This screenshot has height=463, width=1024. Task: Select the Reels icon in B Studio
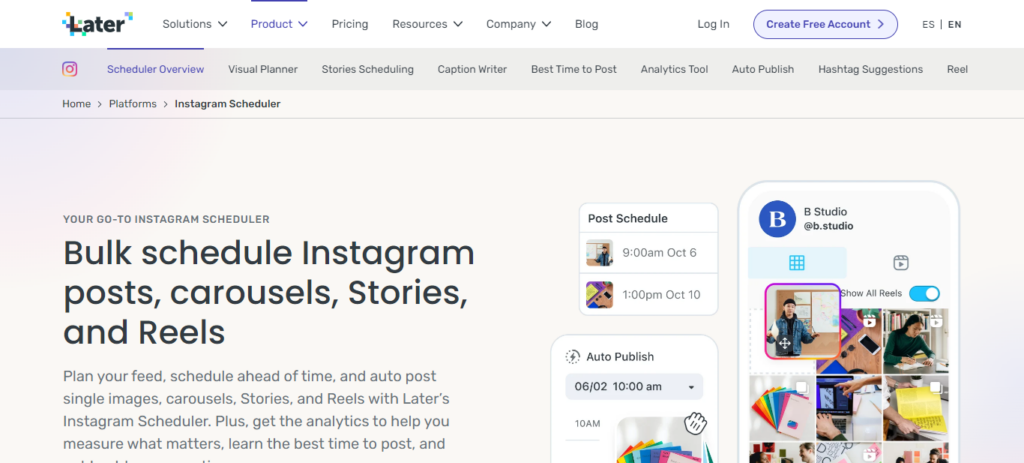[901, 263]
